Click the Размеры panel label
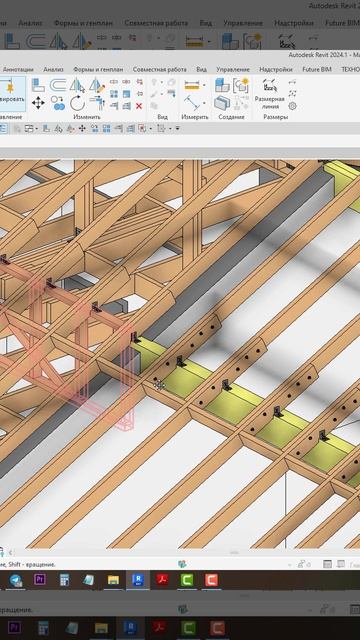 [x=276, y=117]
